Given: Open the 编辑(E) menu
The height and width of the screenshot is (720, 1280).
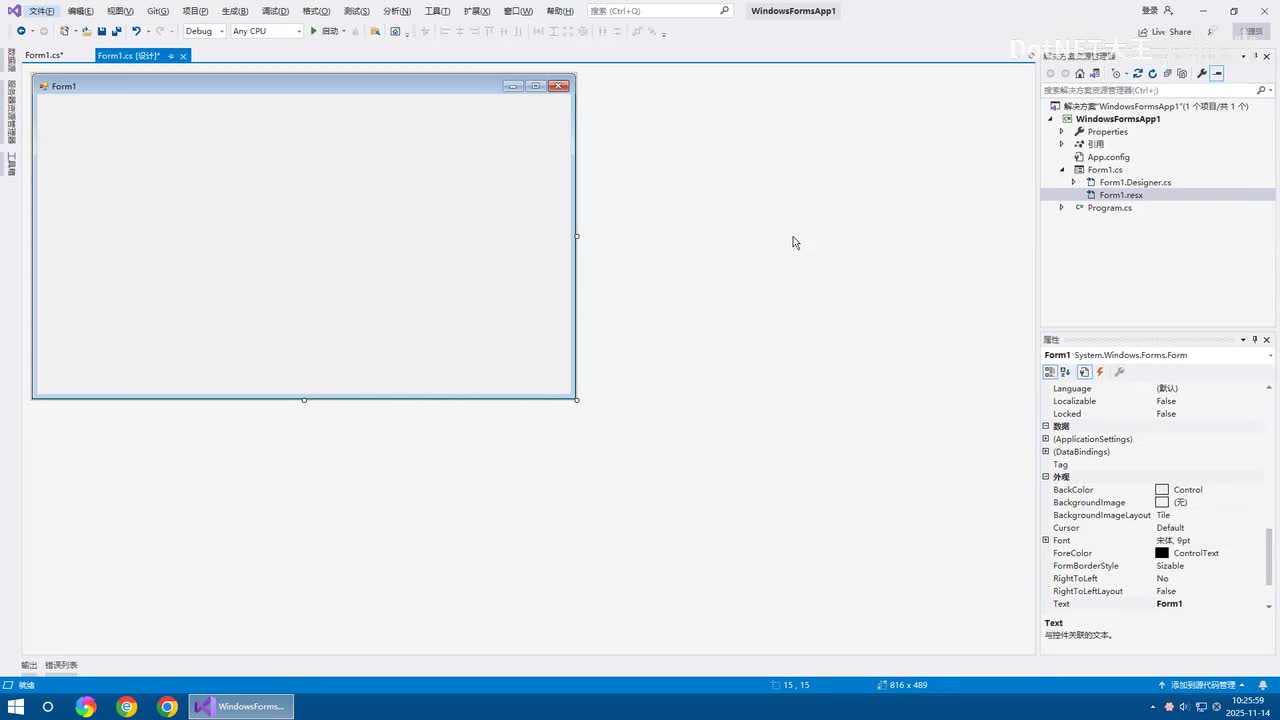Looking at the screenshot, I should (x=81, y=11).
